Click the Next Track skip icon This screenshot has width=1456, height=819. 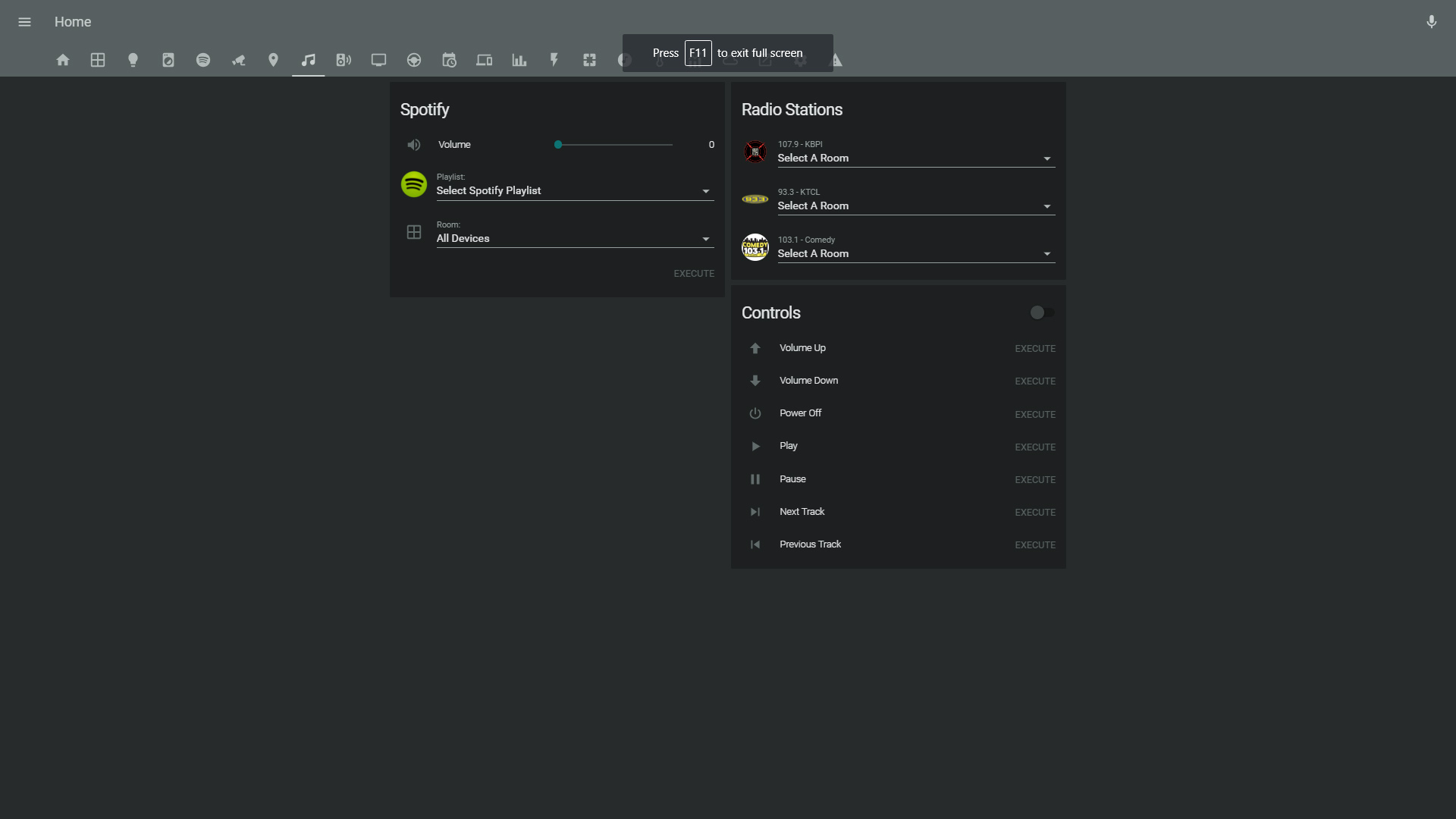[755, 512]
